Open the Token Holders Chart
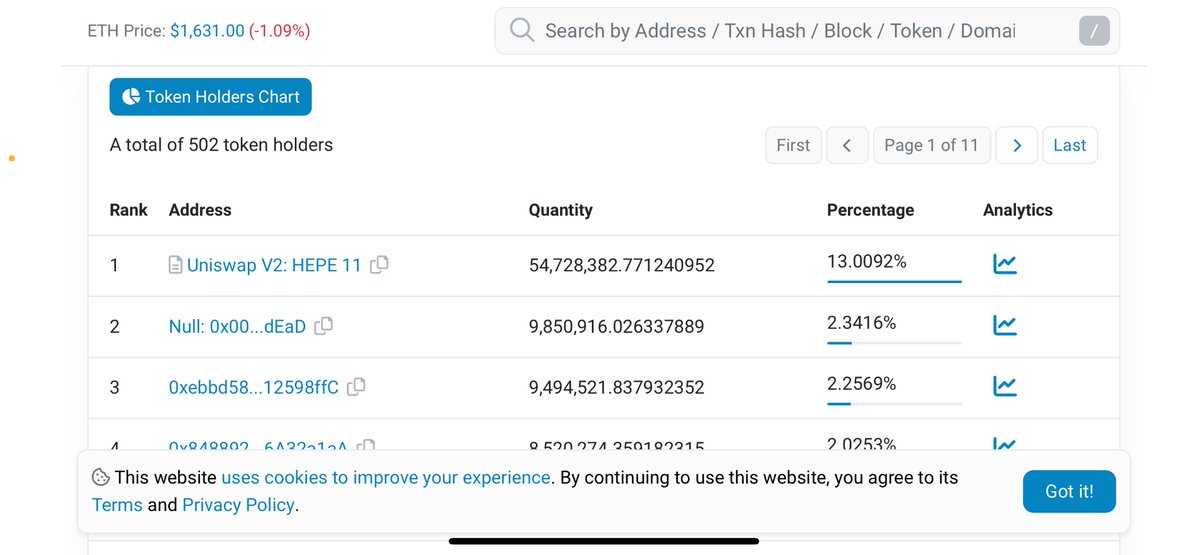This screenshot has width=1200, height=555. pos(211,97)
